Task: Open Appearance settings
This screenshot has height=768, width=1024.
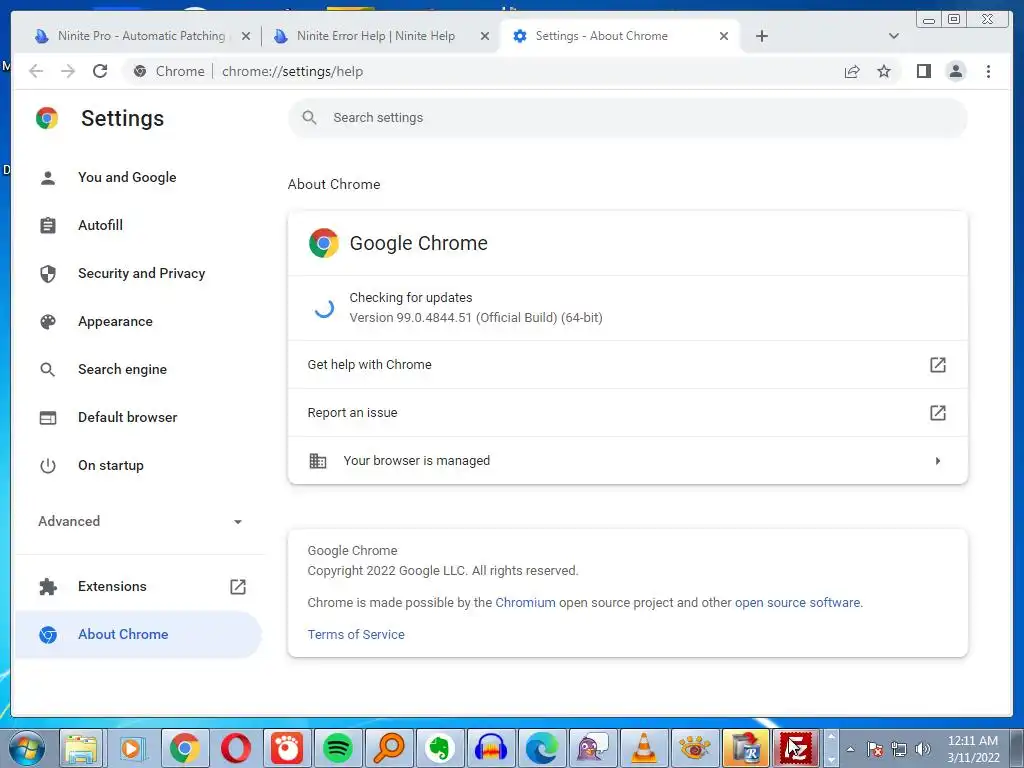Action: [x=115, y=321]
